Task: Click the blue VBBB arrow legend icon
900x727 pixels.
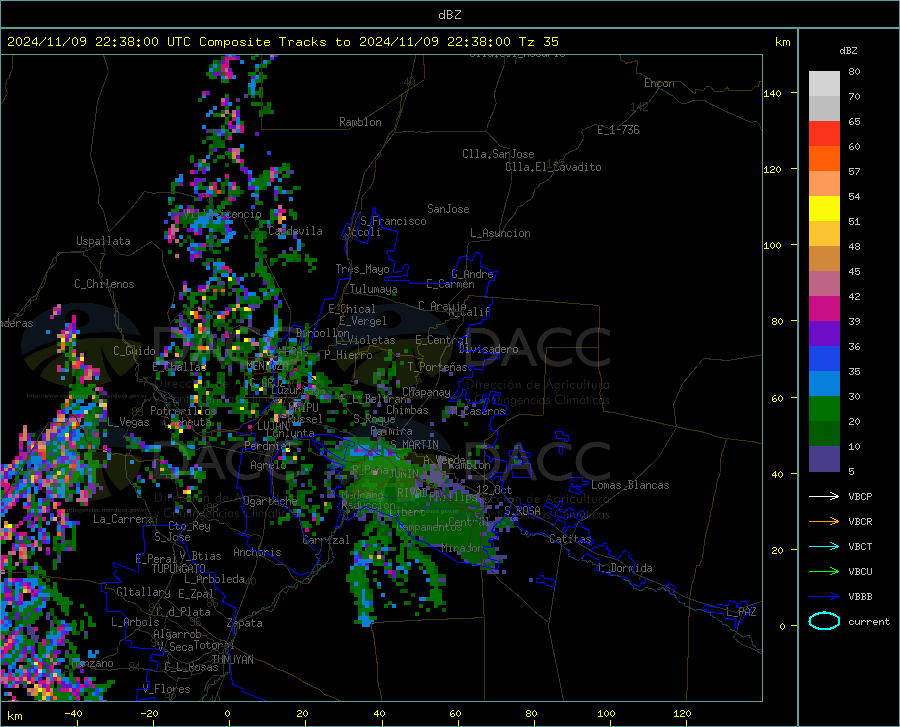Action: coord(824,596)
